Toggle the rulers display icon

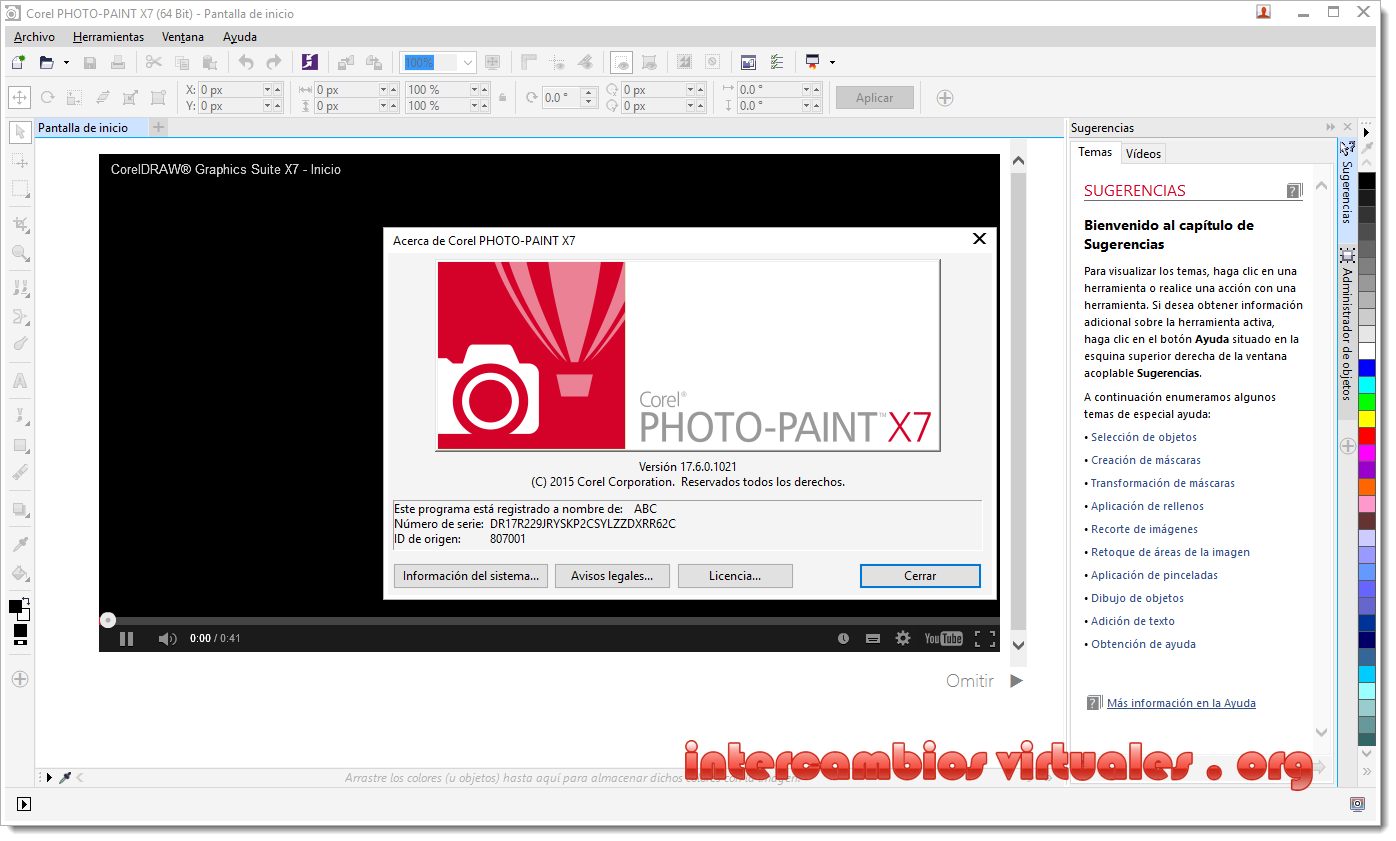click(530, 62)
